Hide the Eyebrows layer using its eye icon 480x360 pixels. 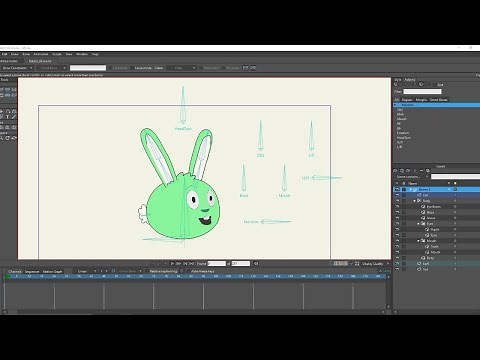click(x=397, y=207)
